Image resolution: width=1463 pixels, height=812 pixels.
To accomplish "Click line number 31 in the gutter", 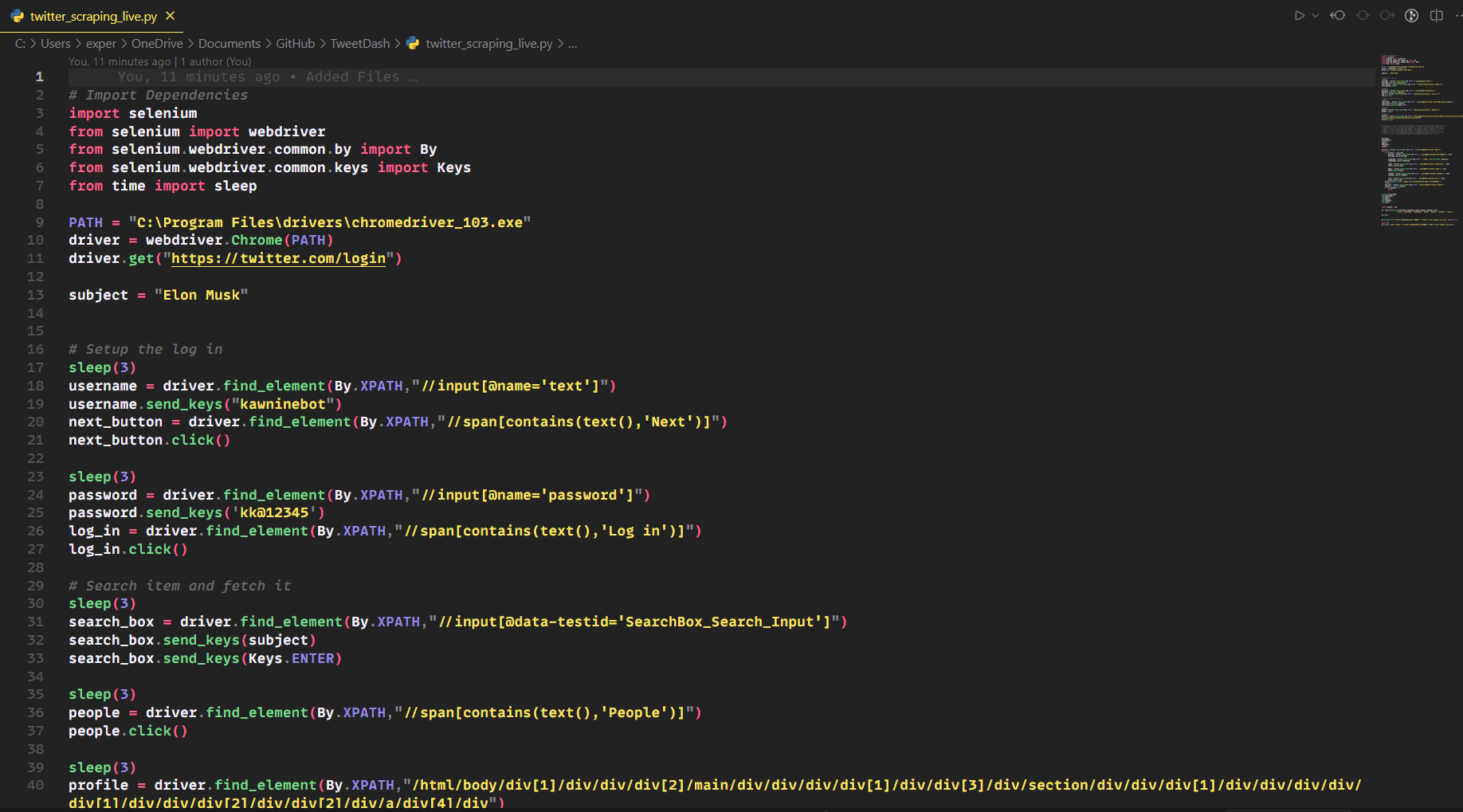I will tap(35, 622).
